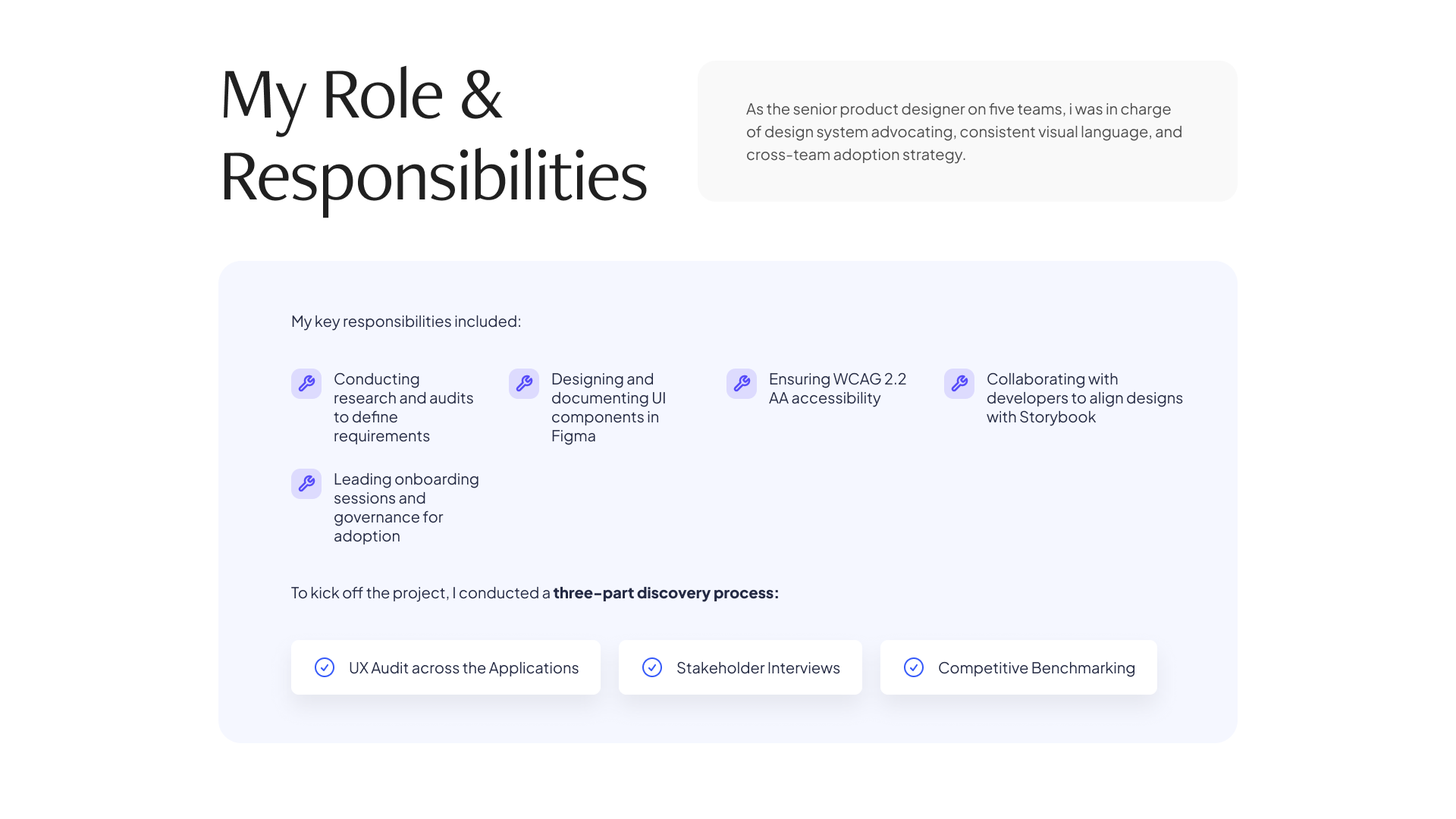This screenshot has height=819, width=1456.
Task: Click the senior product designer description paragraph
Action: pyautogui.click(x=964, y=132)
